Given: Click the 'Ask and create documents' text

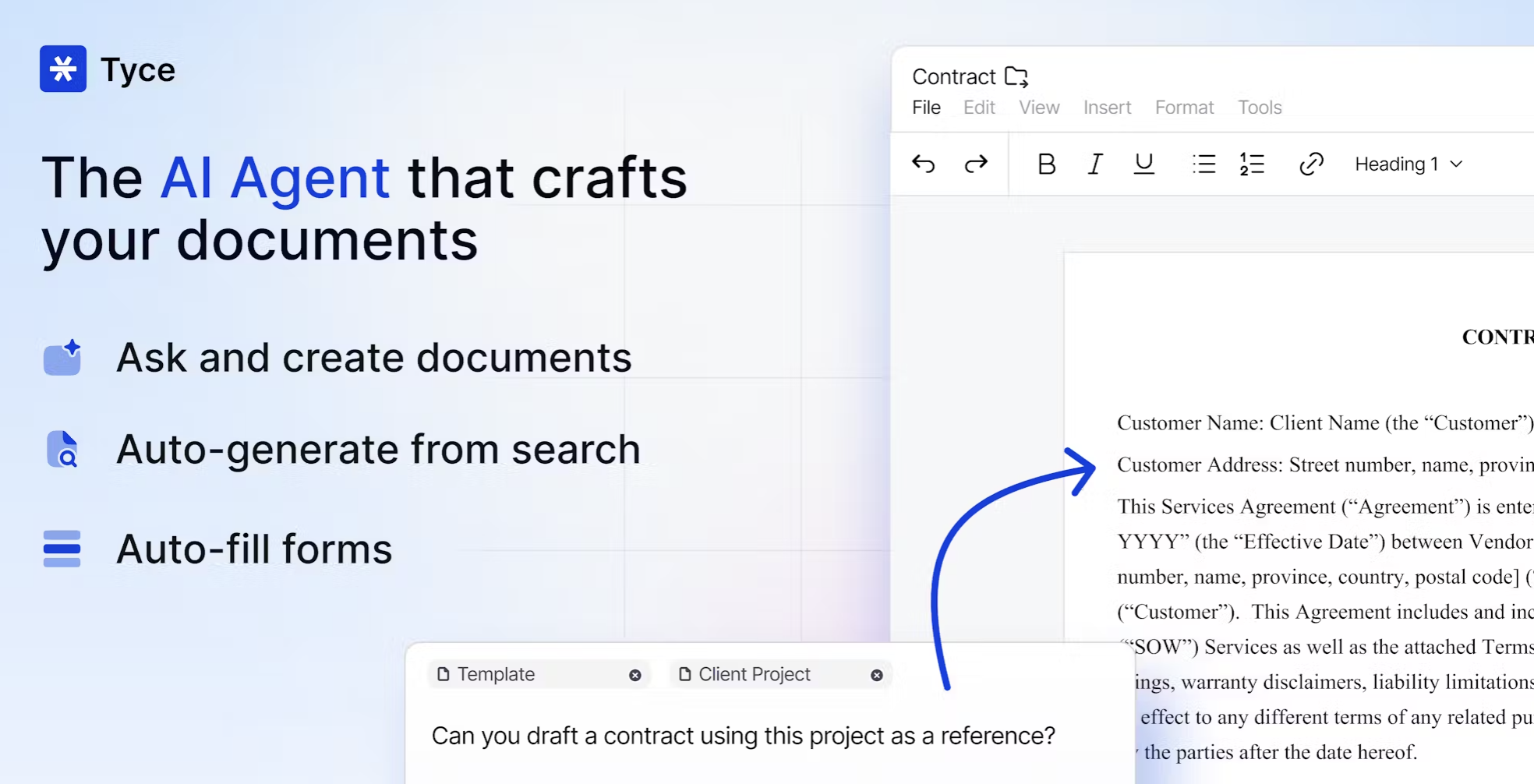Looking at the screenshot, I should [x=374, y=358].
